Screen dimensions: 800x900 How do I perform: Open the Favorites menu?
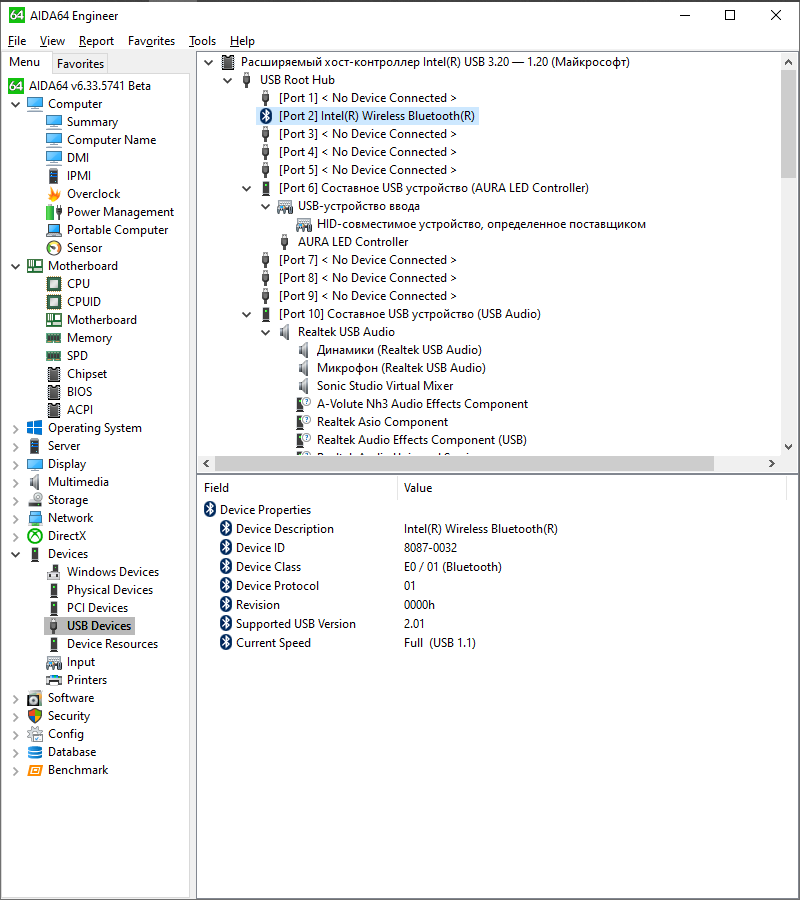pos(152,41)
